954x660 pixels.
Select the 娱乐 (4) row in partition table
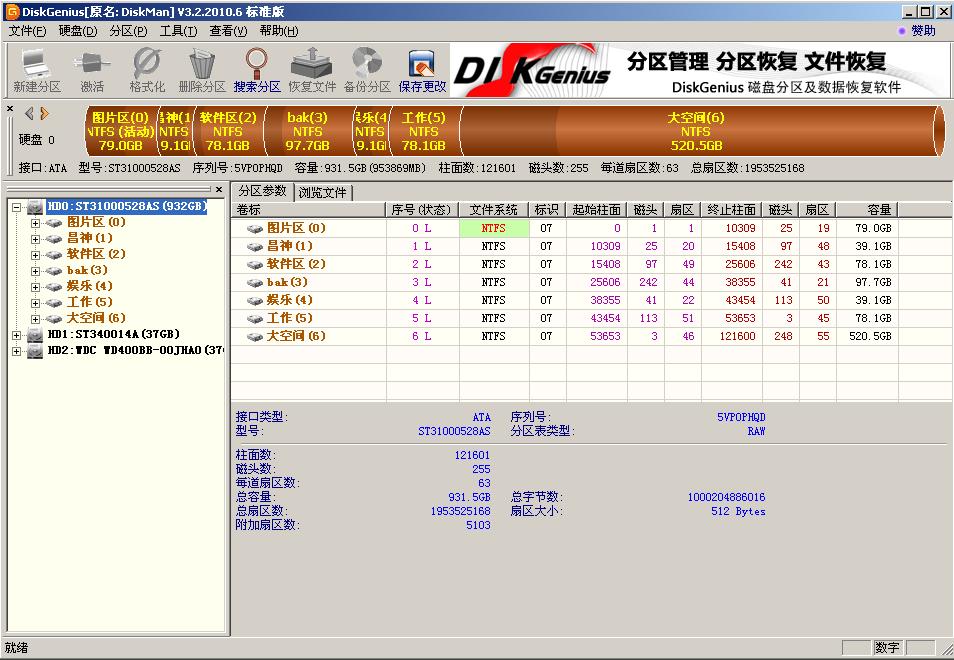pyautogui.click(x=565, y=300)
